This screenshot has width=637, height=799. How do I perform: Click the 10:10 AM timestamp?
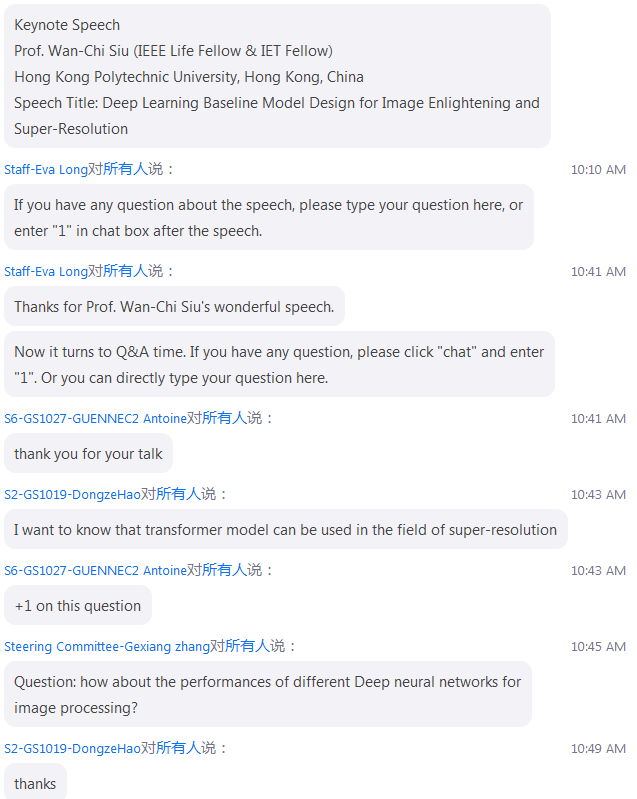(598, 170)
